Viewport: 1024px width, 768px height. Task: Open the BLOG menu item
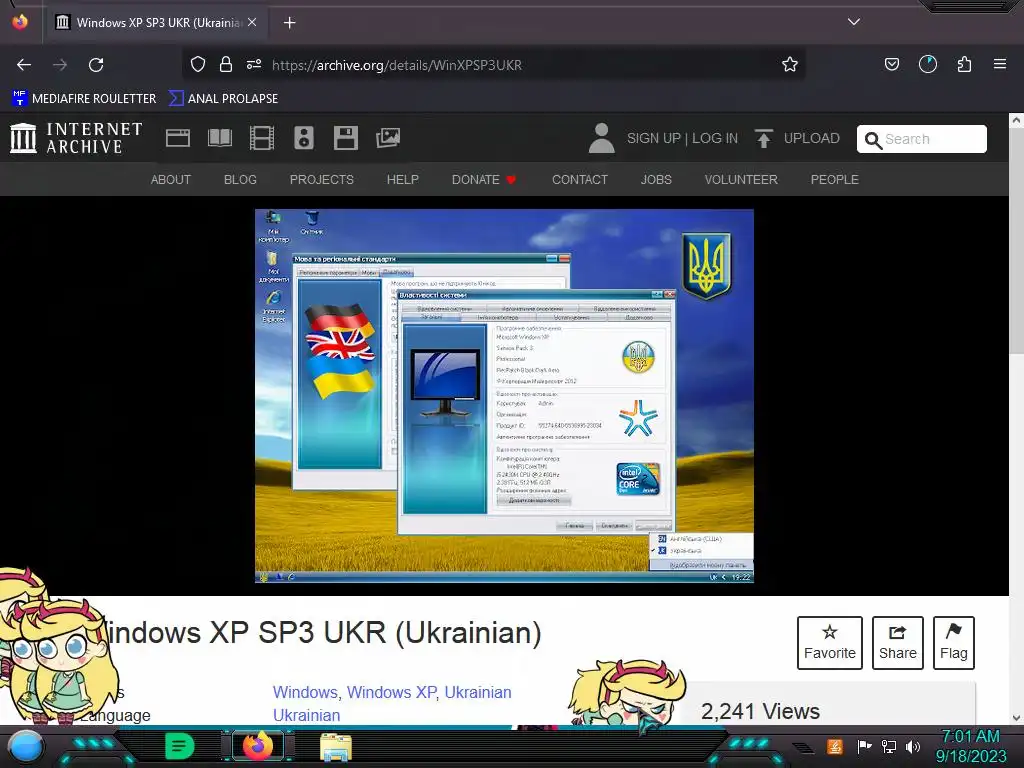pyautogui.click(x=240, y=180)
